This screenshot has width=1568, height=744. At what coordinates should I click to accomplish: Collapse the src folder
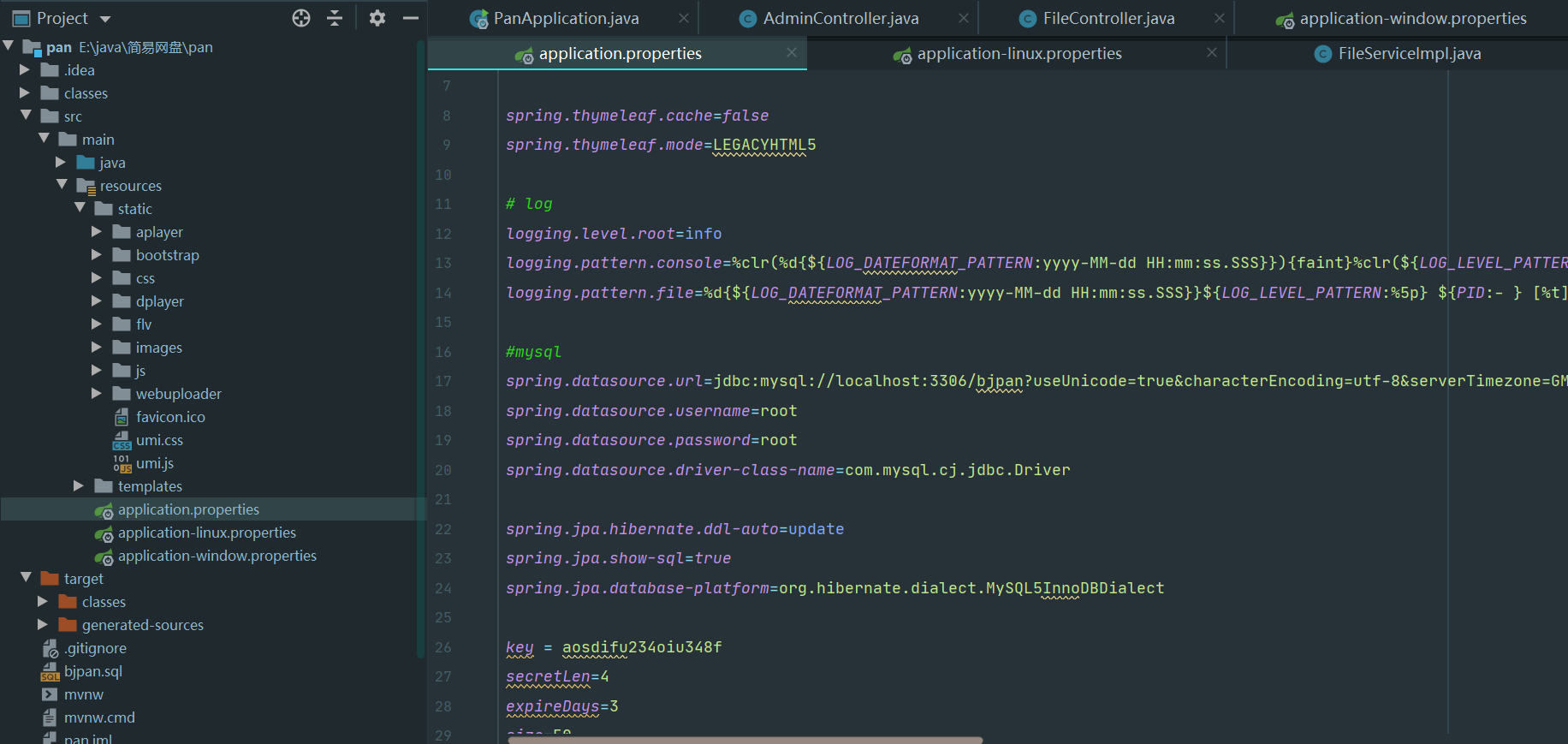(26, 116)
